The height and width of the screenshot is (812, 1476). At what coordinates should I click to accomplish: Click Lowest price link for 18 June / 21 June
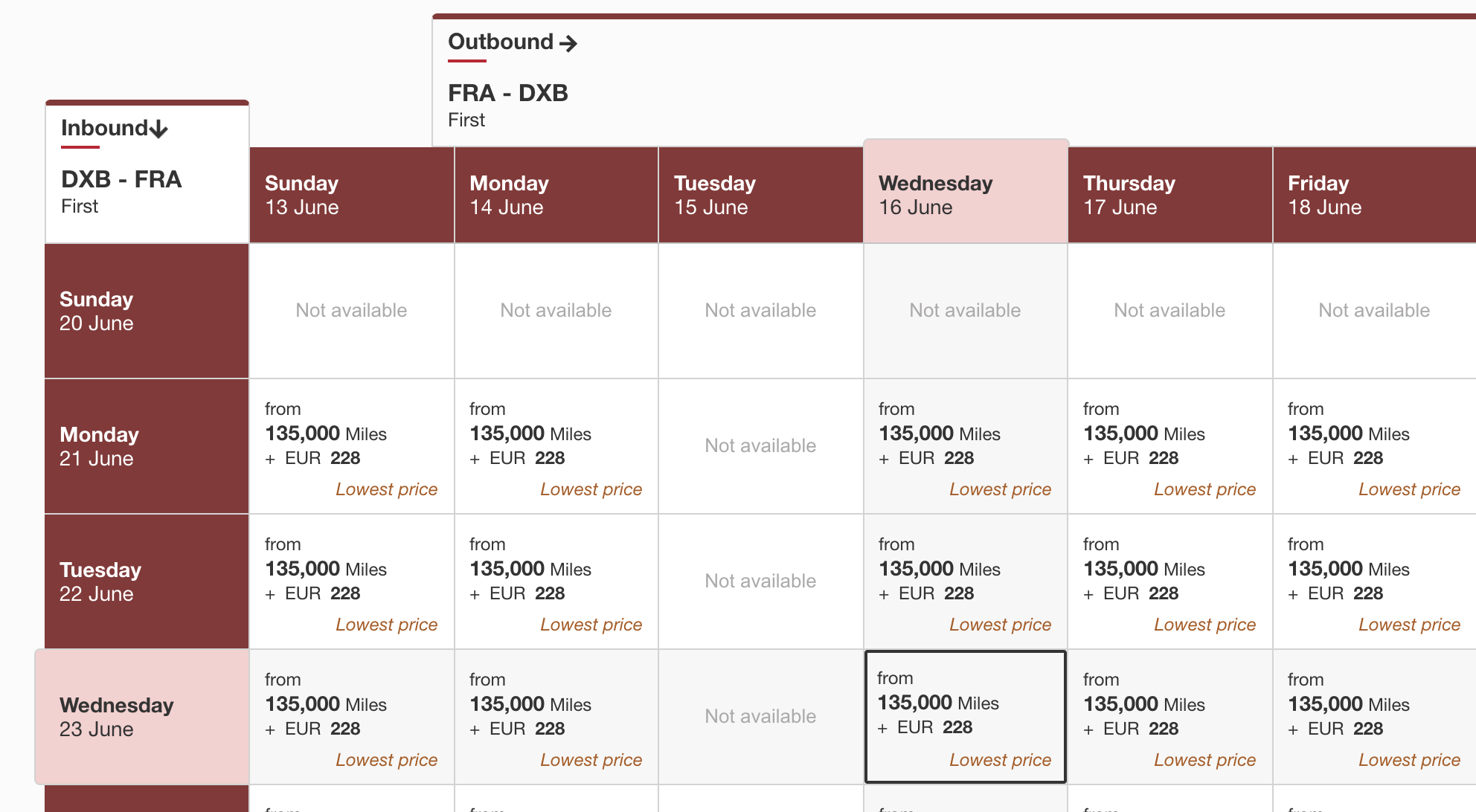[1409, 489]
